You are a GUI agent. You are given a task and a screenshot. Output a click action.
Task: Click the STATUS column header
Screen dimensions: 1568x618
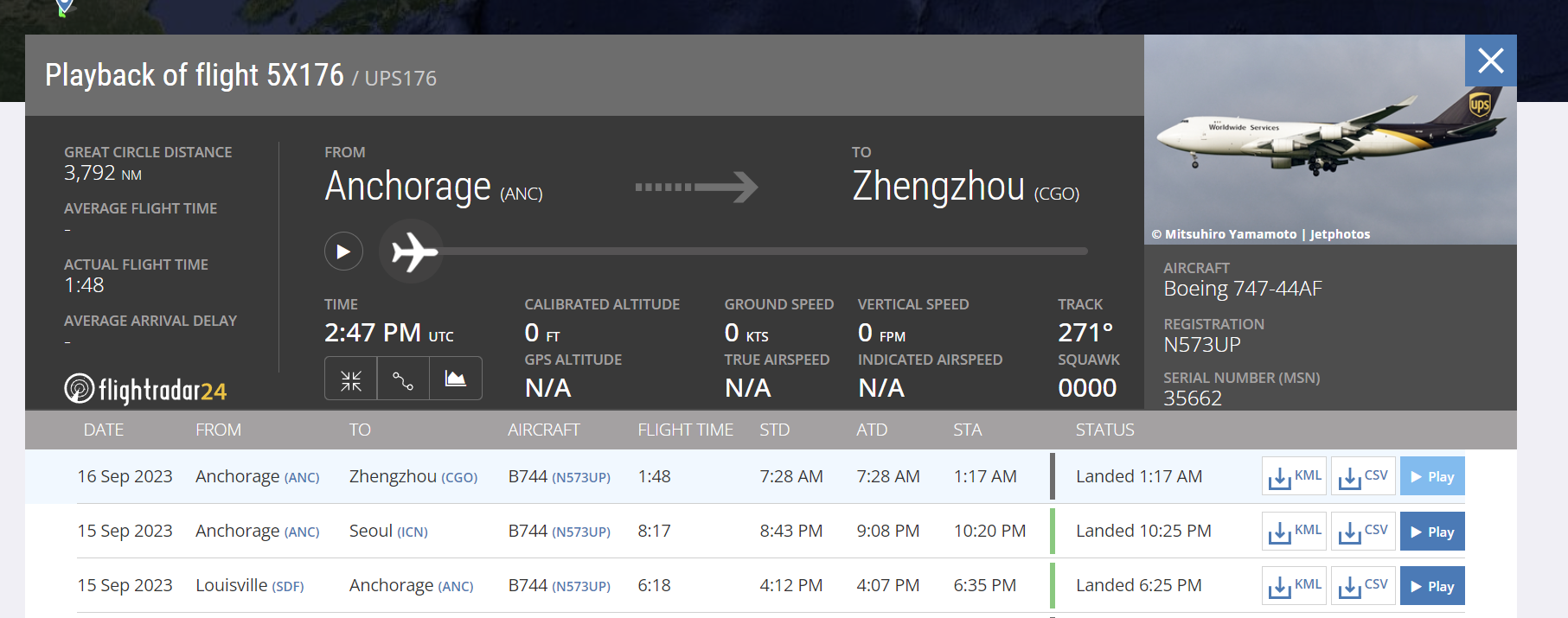pos(1105,430)
